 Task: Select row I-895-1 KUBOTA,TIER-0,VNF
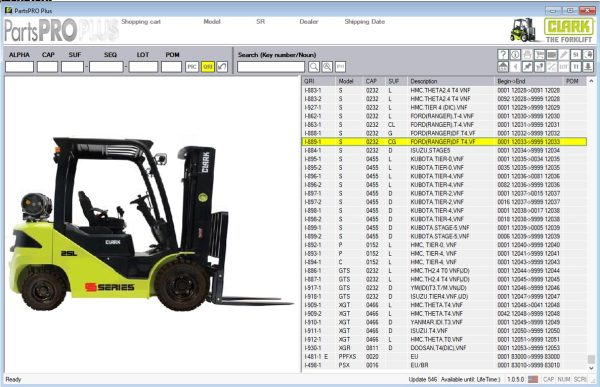click(444, 159)
